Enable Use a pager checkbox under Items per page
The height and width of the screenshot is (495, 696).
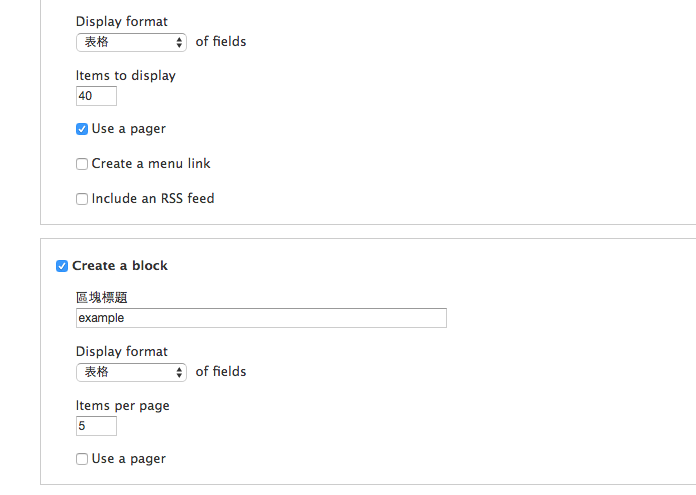click(82, 459)
